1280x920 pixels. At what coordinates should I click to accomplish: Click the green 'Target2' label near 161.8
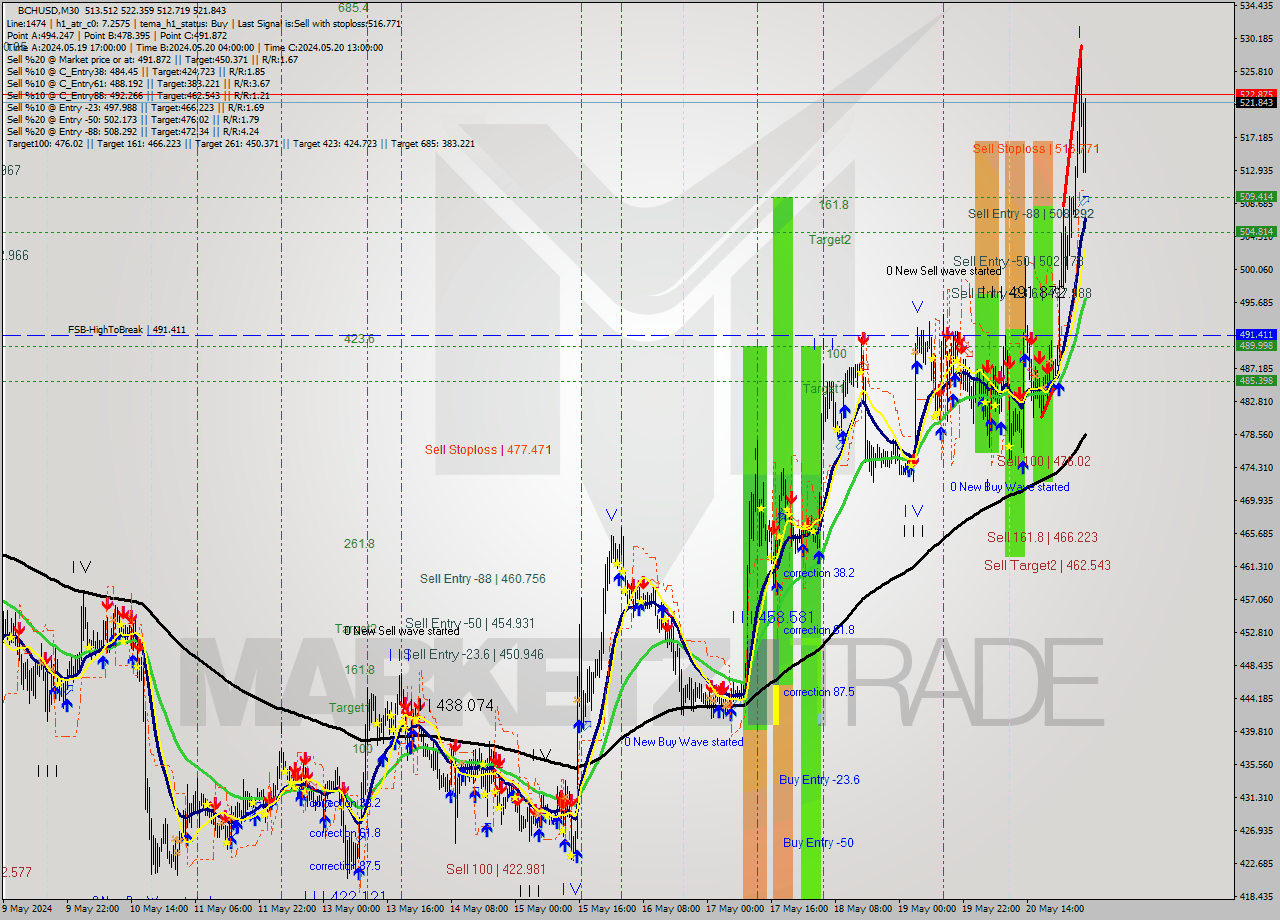[x=830, y=240]
